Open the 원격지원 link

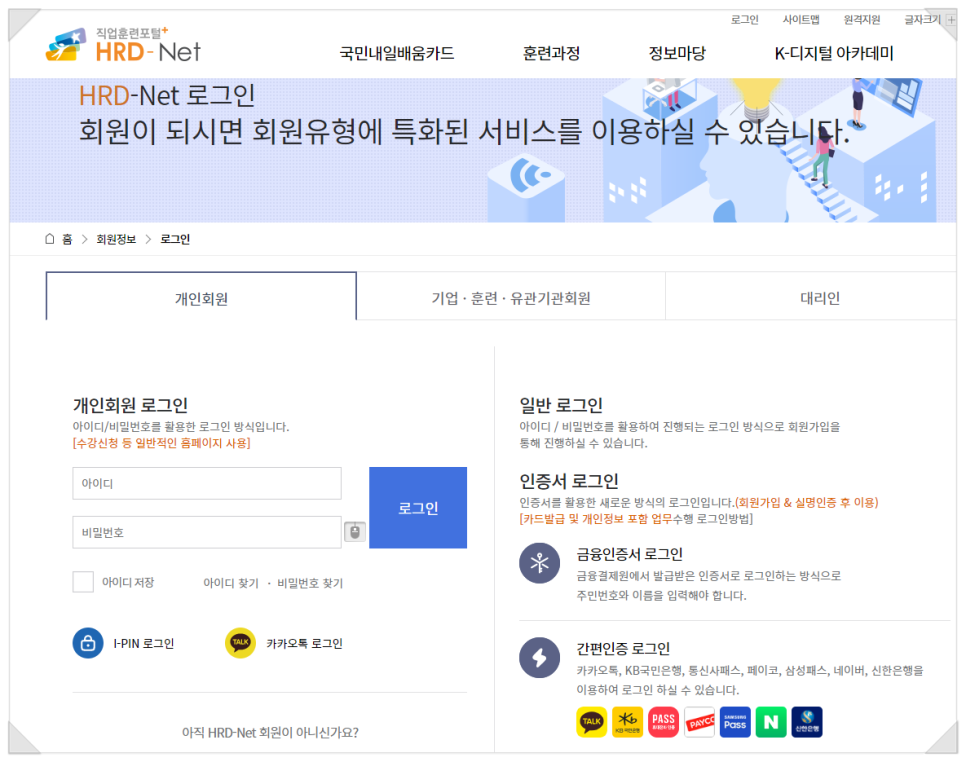pos(862,20)
